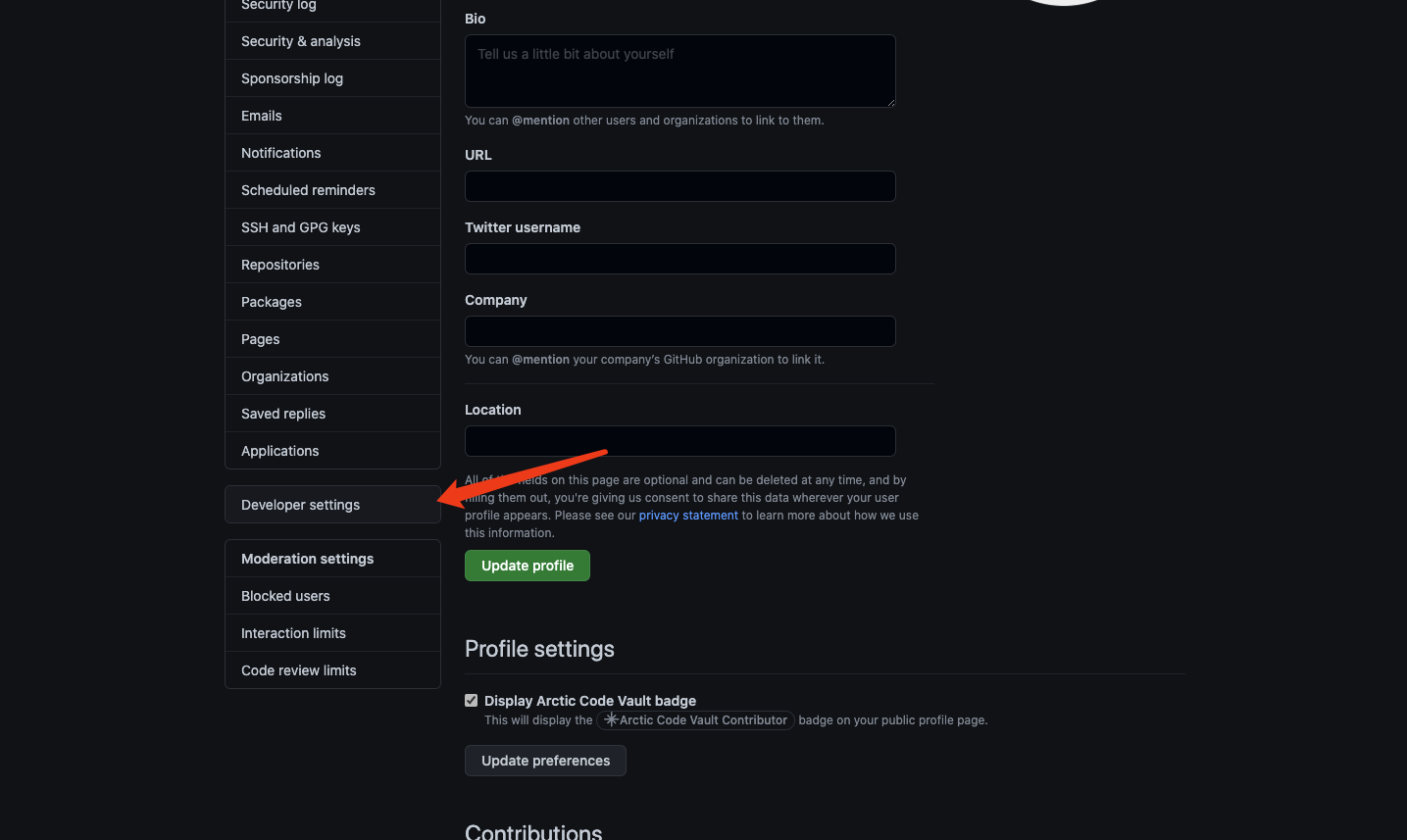Go to Interaction limits page
Viewport: 1407px width, 840px height.
pyautogui.click(x=293, y=633)
